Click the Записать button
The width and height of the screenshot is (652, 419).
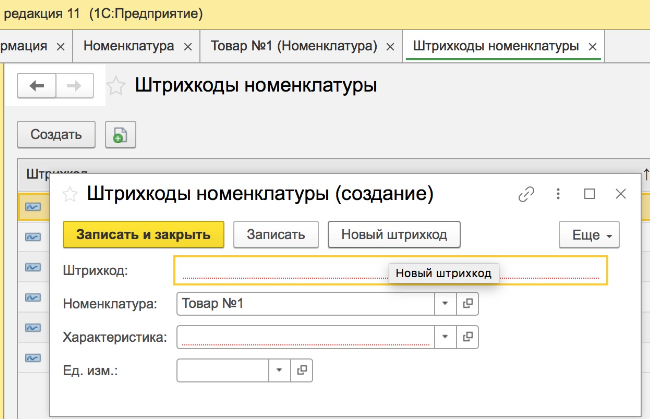click(x=276, y=235)
